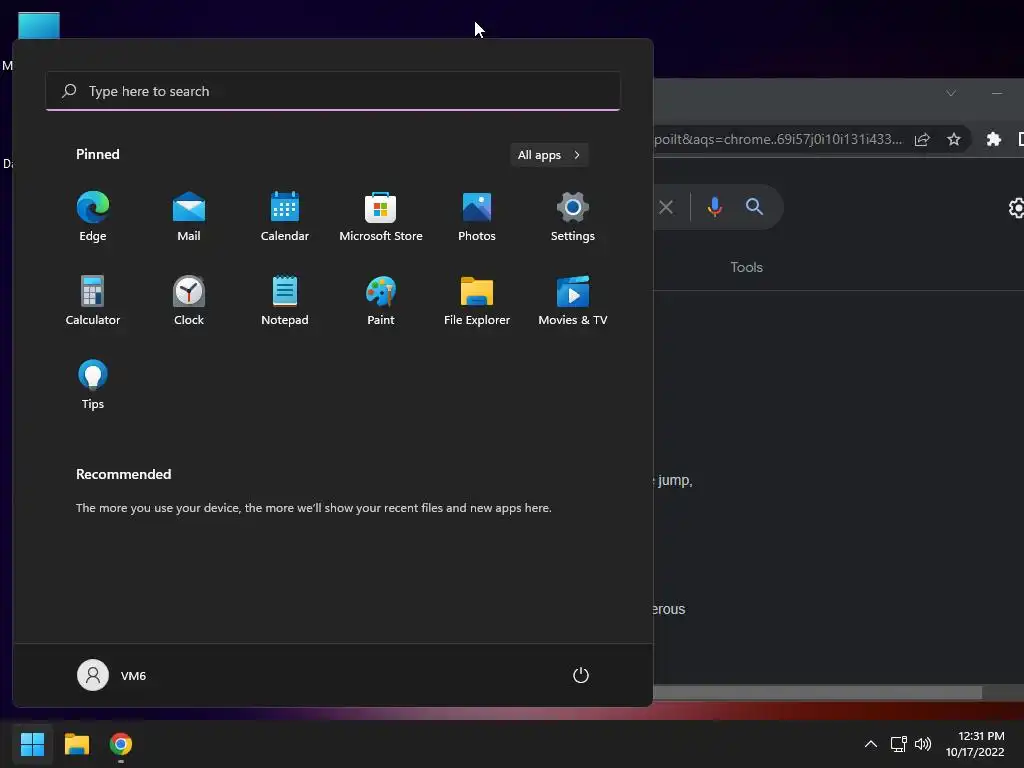Open the VM6 user account menu
The width and height of the screenshot is (1024, 768).
click(x=112, y=675)
